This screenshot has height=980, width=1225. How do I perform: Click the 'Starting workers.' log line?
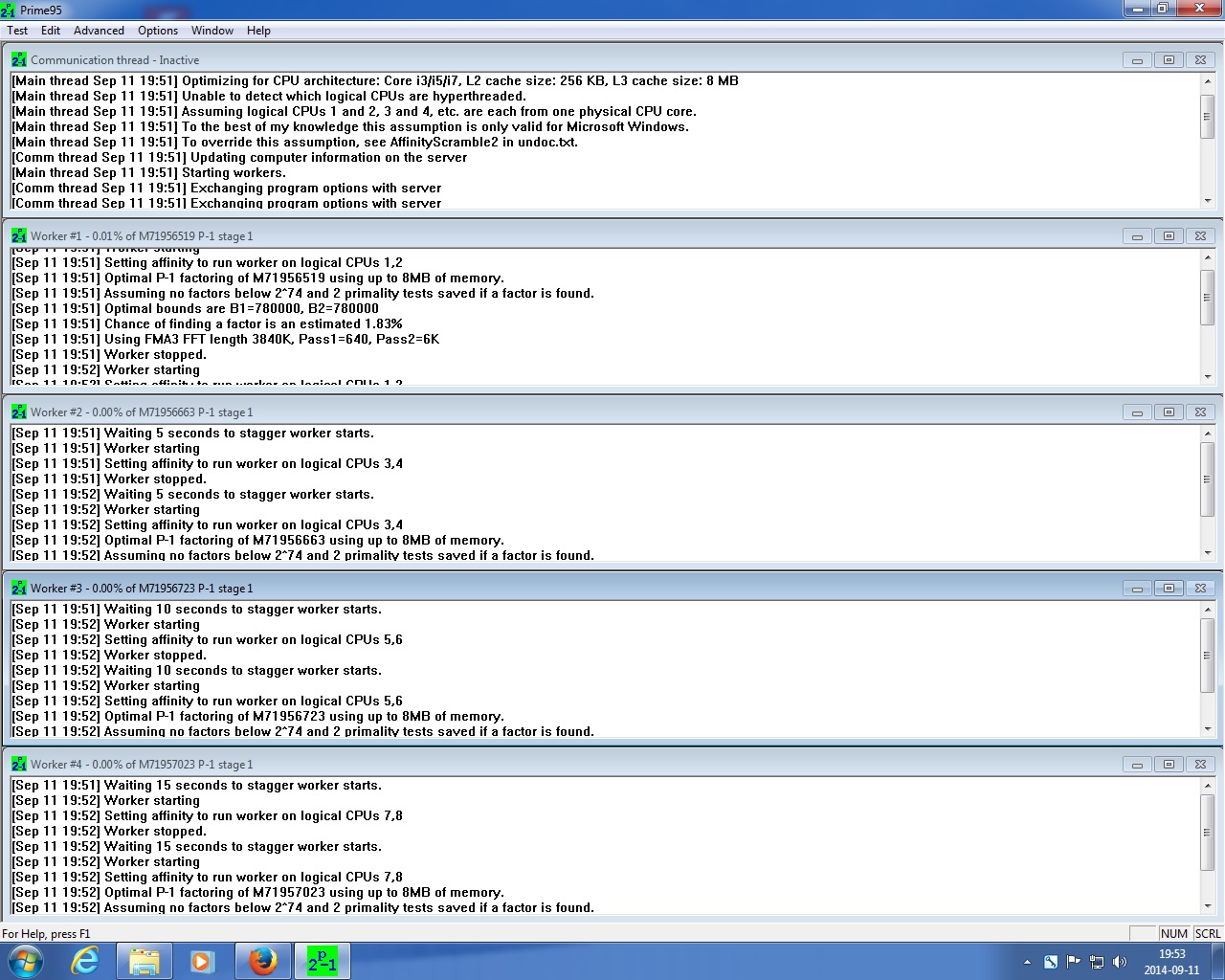pos(148,173)
